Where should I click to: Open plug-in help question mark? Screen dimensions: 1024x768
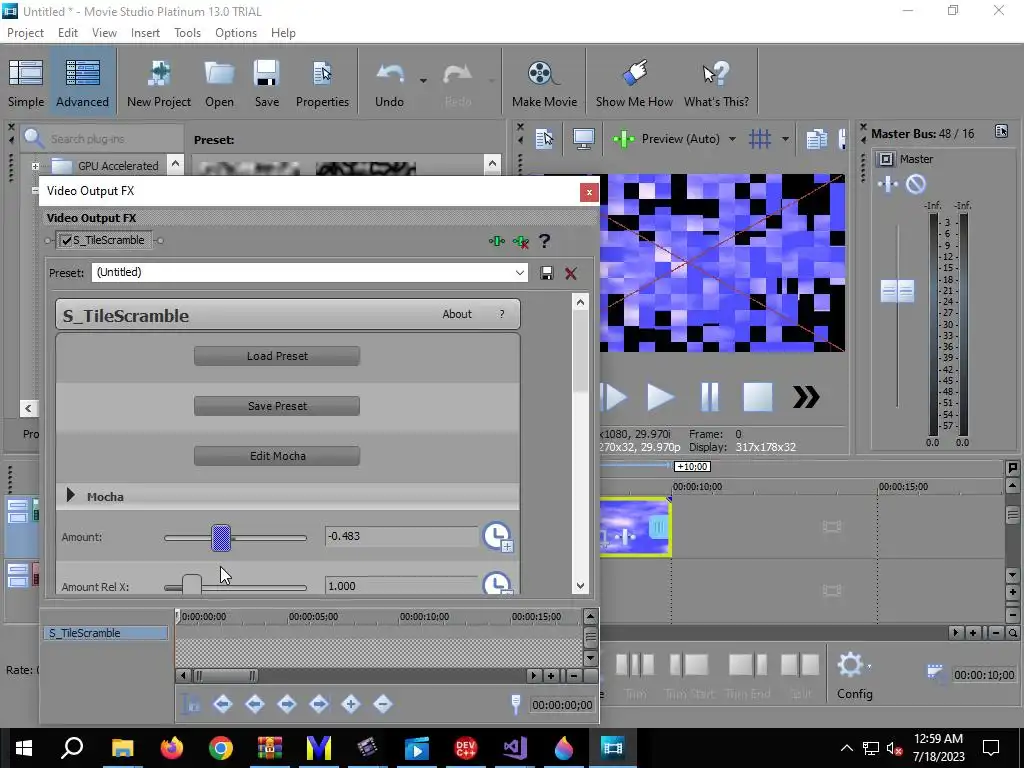(544, 241)
